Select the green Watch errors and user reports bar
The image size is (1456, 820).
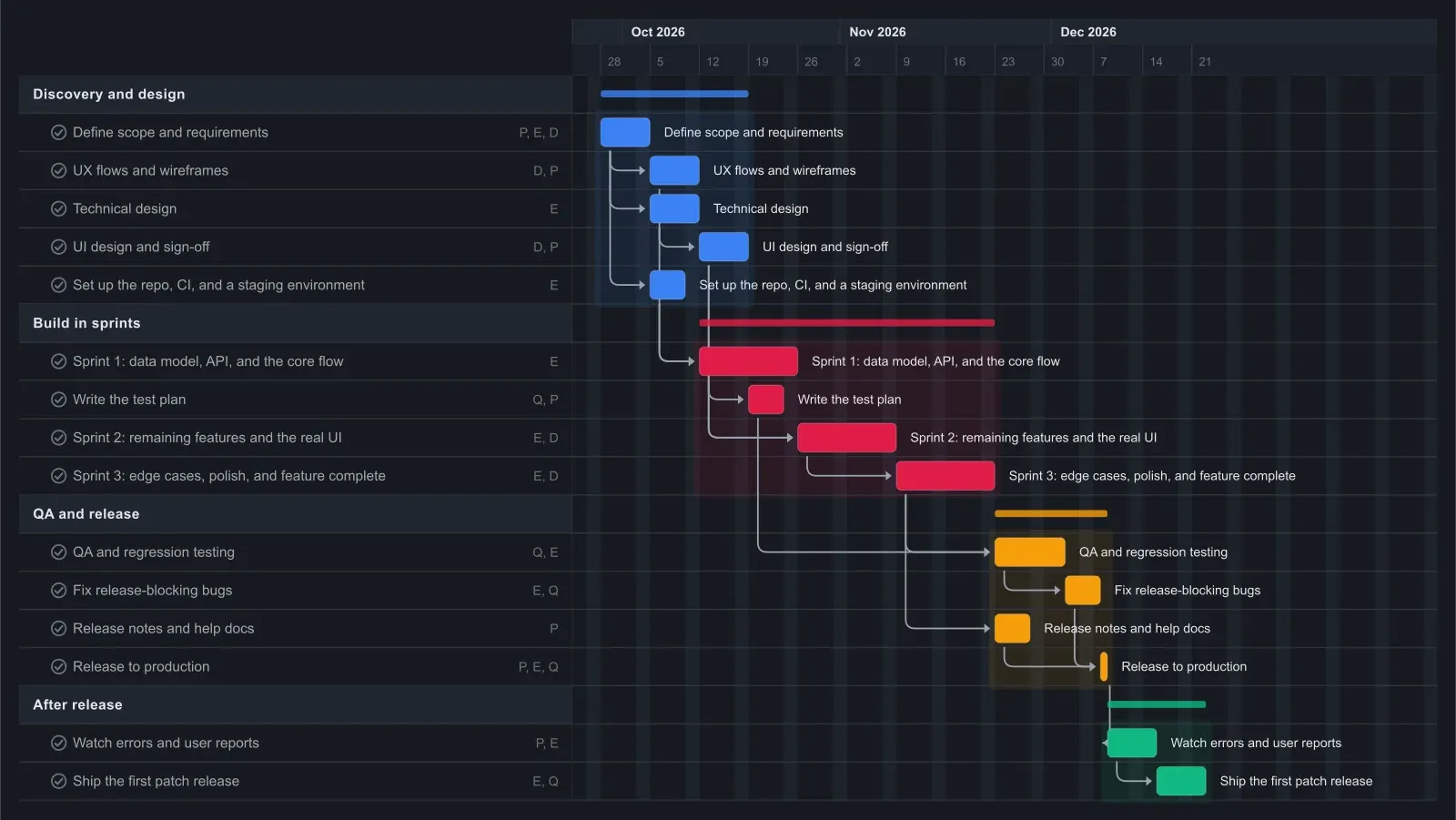point(1132,744)
